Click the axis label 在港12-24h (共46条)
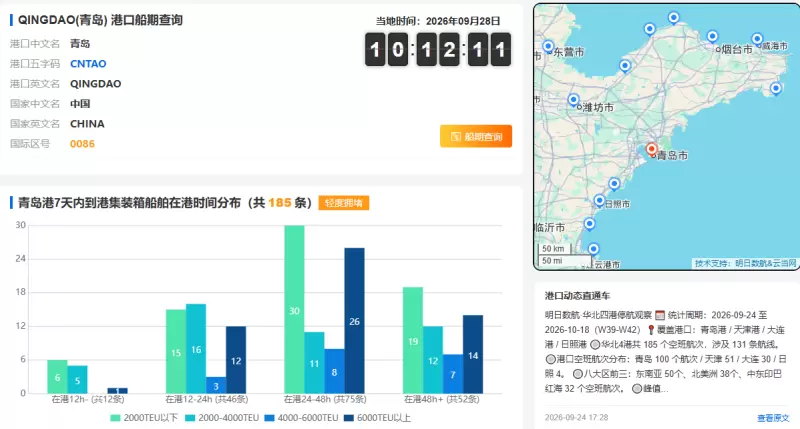This screenshot has height=429, width=800. pos(207,399)
